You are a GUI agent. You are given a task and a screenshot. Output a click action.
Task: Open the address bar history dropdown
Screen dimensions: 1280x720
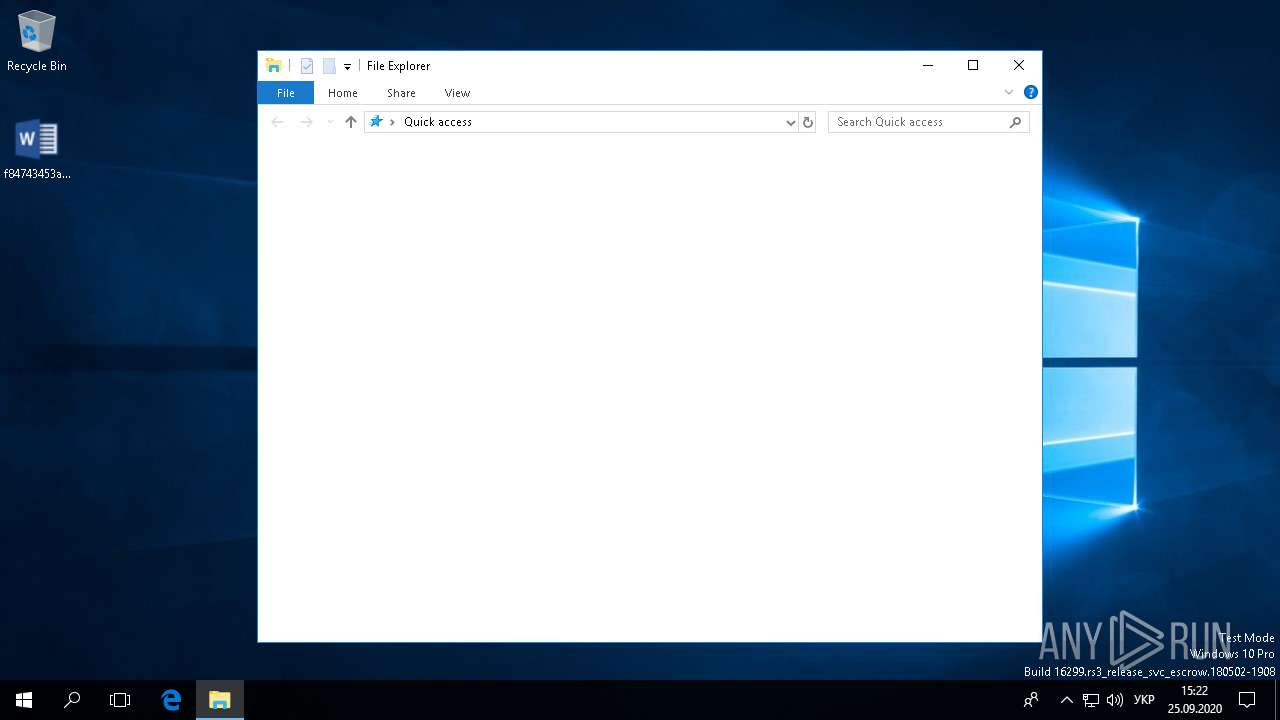[x=791, y=122]
